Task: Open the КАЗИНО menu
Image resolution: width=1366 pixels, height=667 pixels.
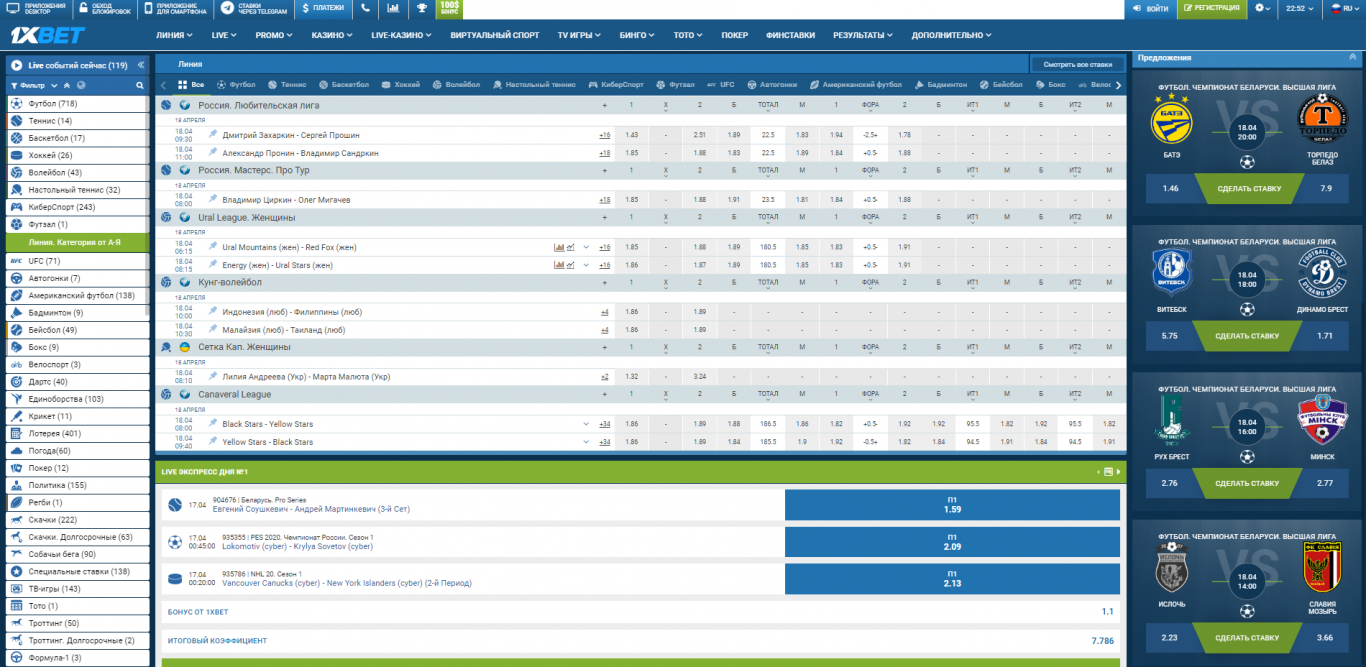Action: point(332,35)
